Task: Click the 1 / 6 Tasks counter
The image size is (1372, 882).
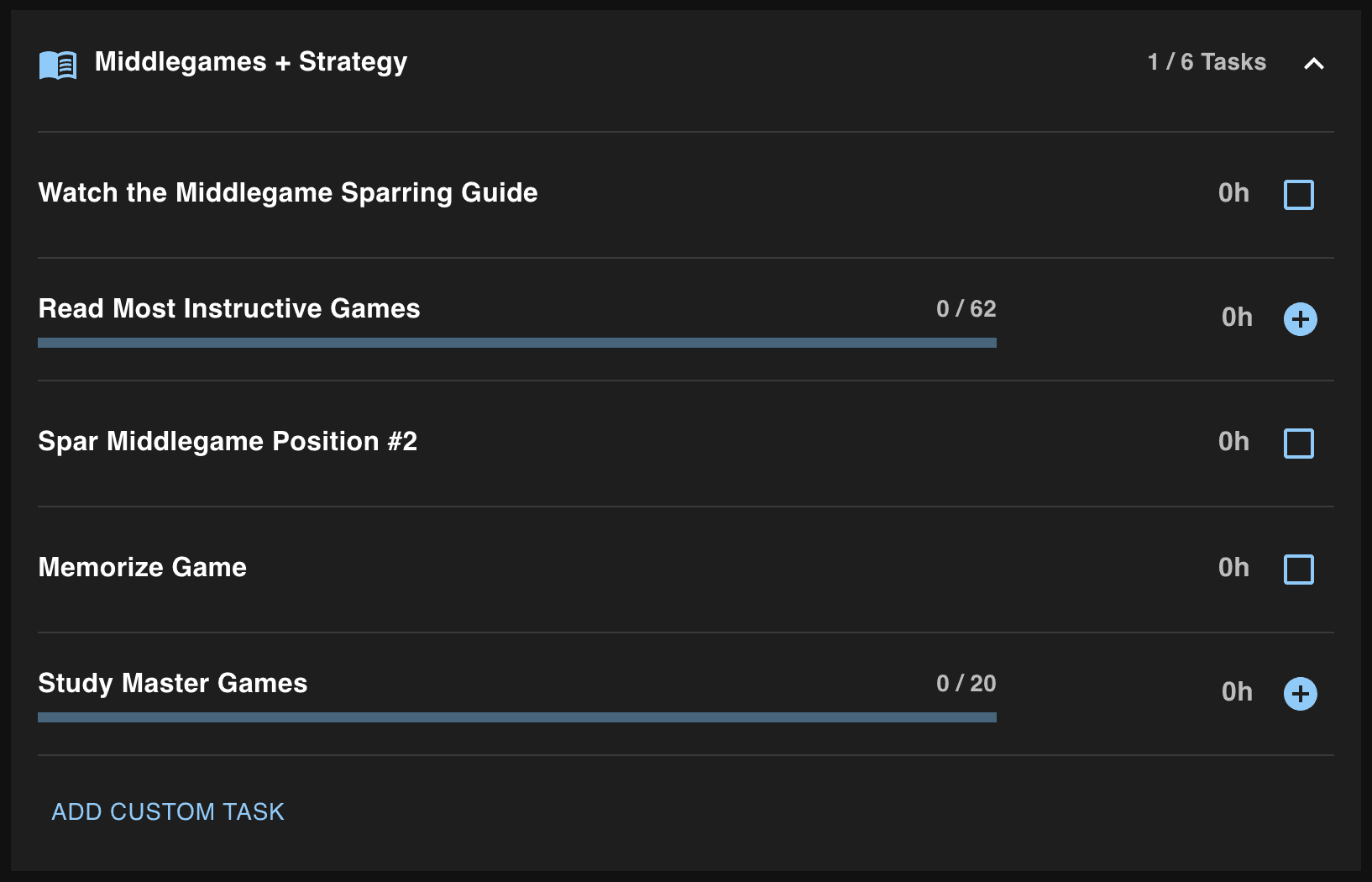Action: coord(1207,62)
